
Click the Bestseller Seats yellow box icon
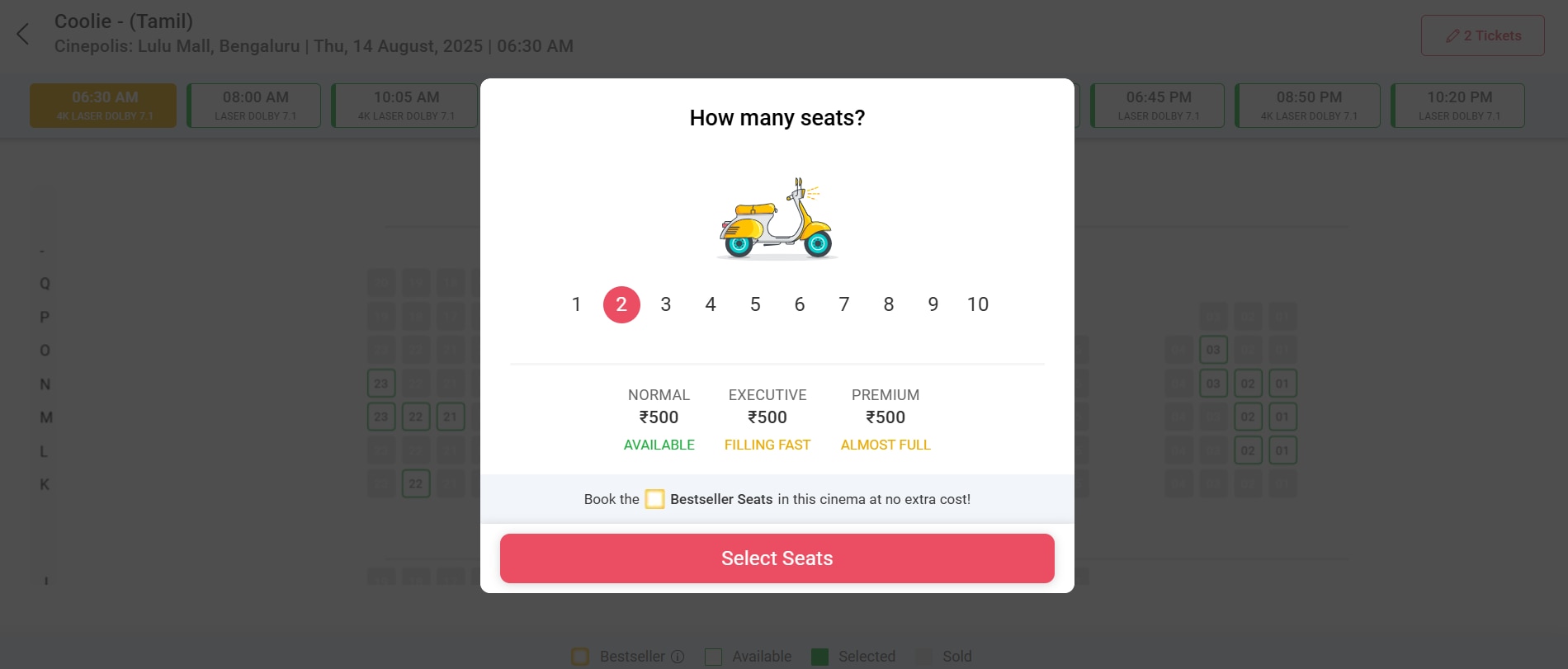click(x=654, y=499)
